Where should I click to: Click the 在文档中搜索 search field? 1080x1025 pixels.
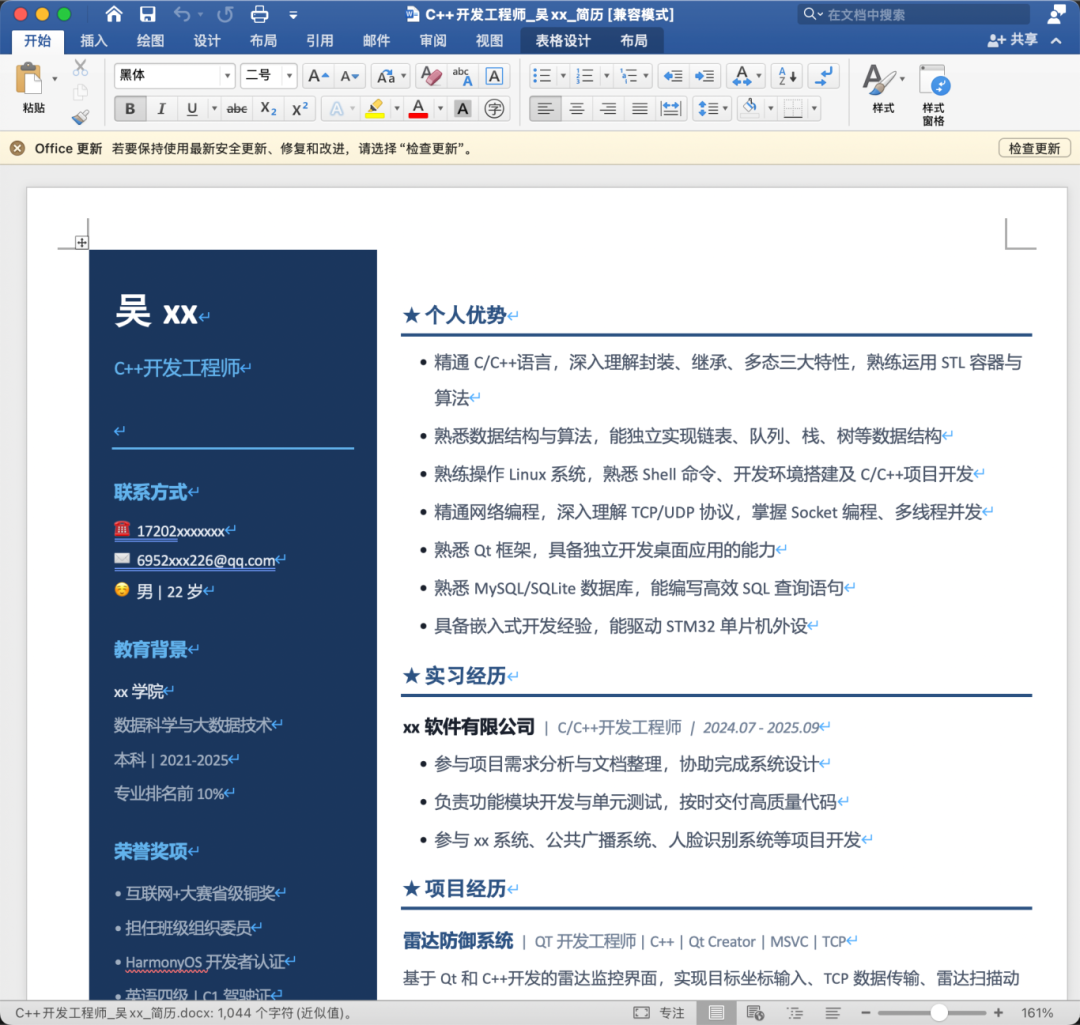click(x=913, y=14)
